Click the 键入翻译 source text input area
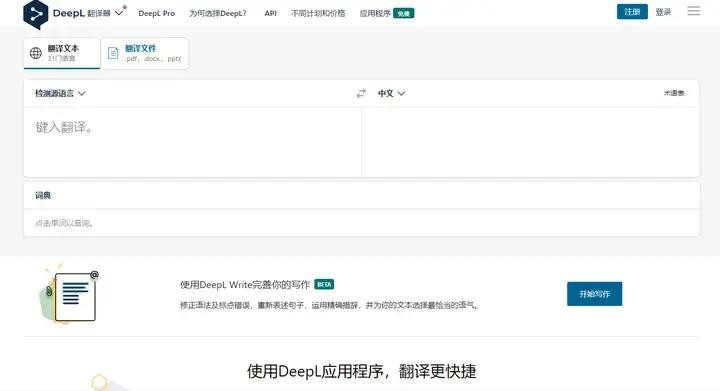 (192, 142)
